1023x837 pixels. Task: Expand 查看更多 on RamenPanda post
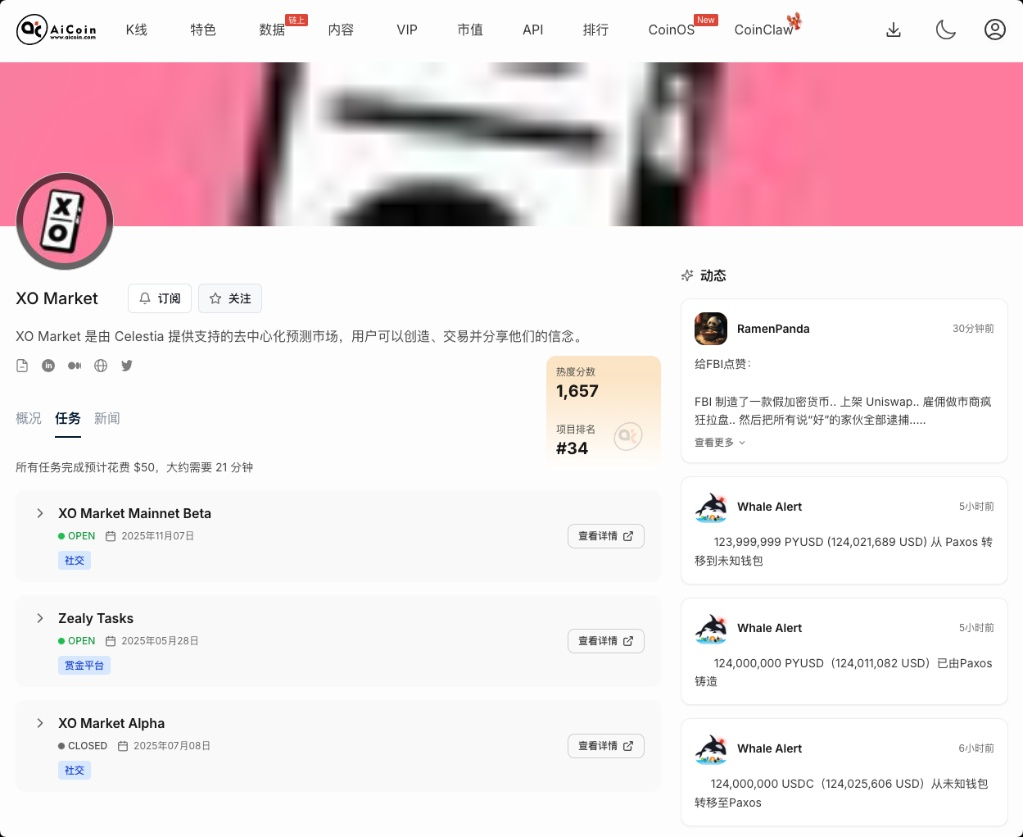pos(720,442)
